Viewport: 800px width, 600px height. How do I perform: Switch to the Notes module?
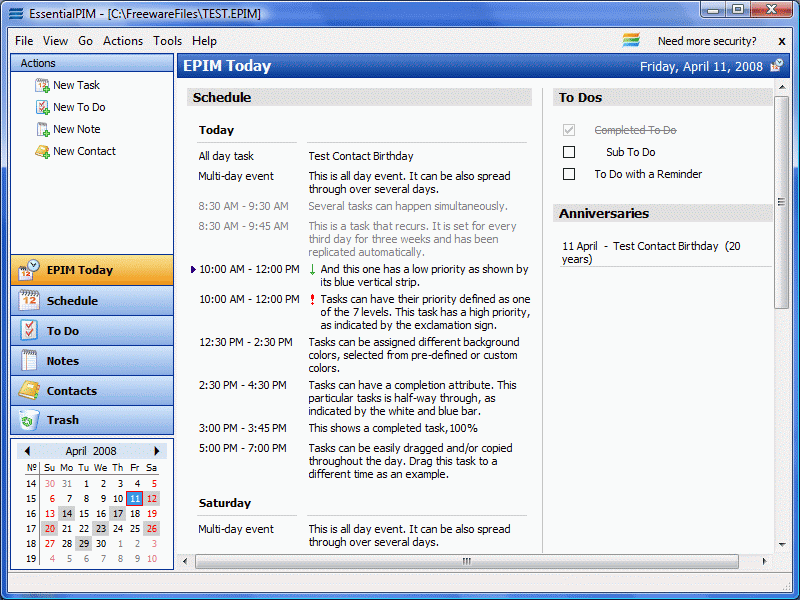click(x=92, y=361)
